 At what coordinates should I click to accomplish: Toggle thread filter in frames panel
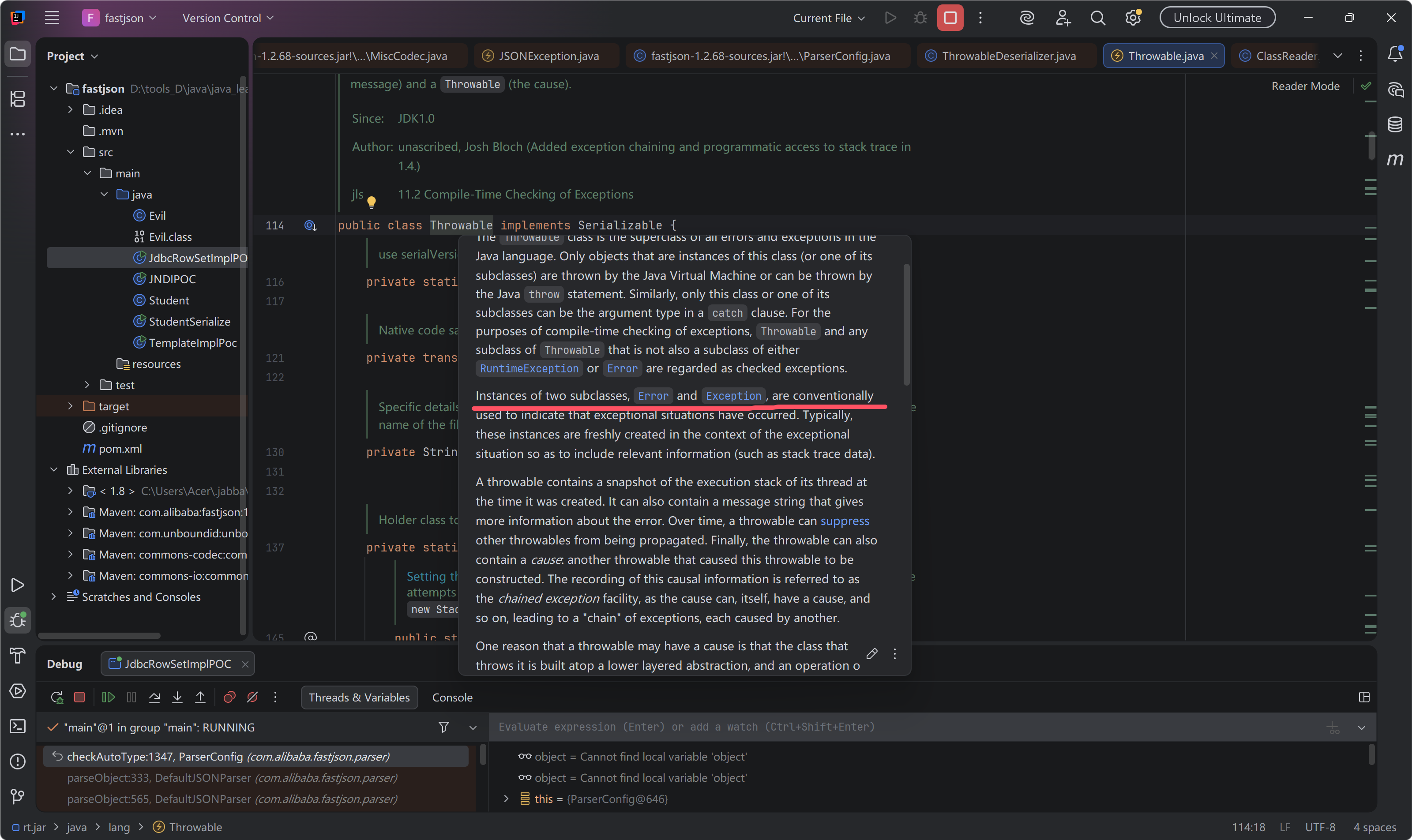coord(444,727)
